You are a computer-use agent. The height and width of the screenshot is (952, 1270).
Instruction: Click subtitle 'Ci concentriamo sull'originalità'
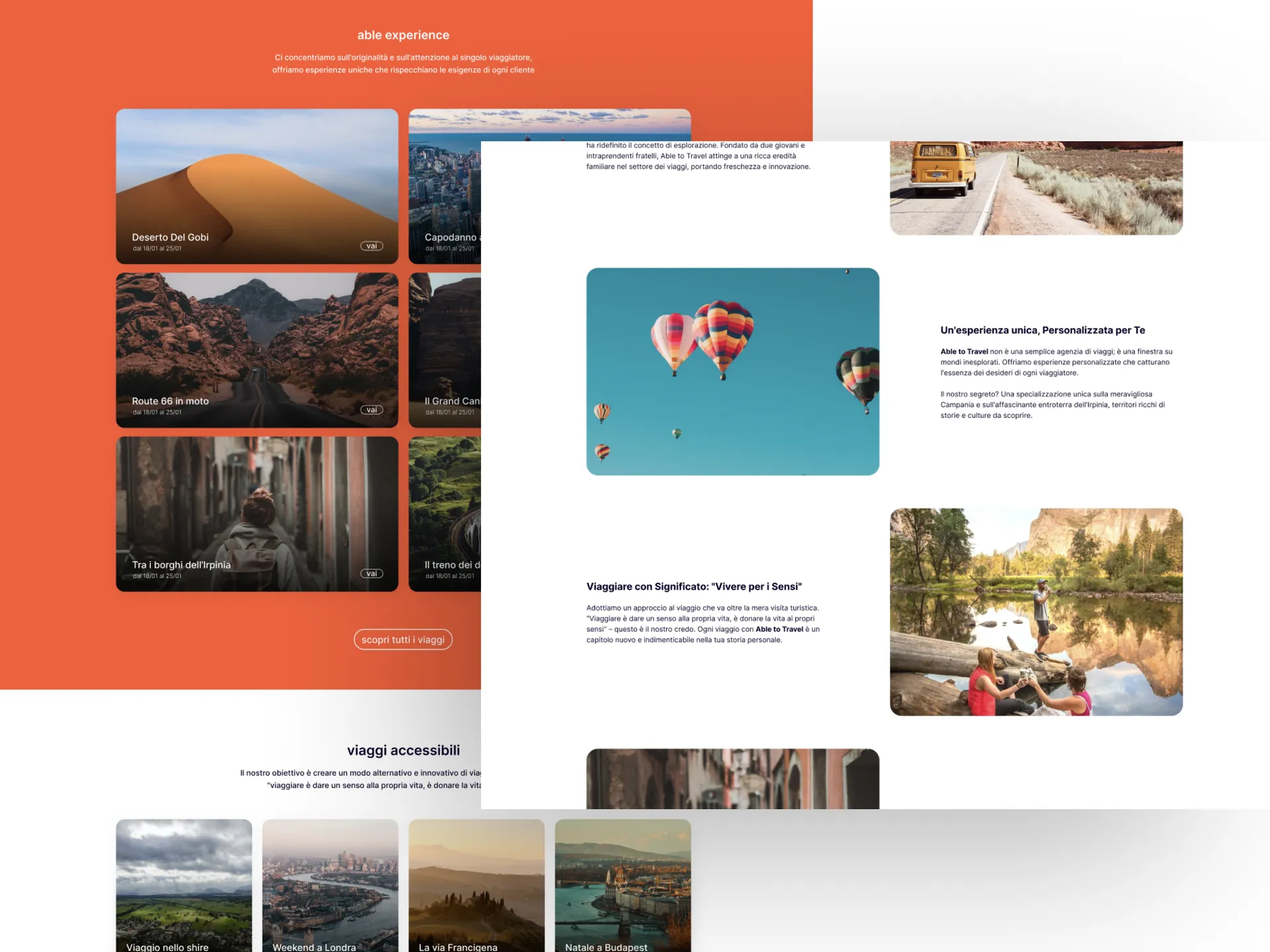403,63
